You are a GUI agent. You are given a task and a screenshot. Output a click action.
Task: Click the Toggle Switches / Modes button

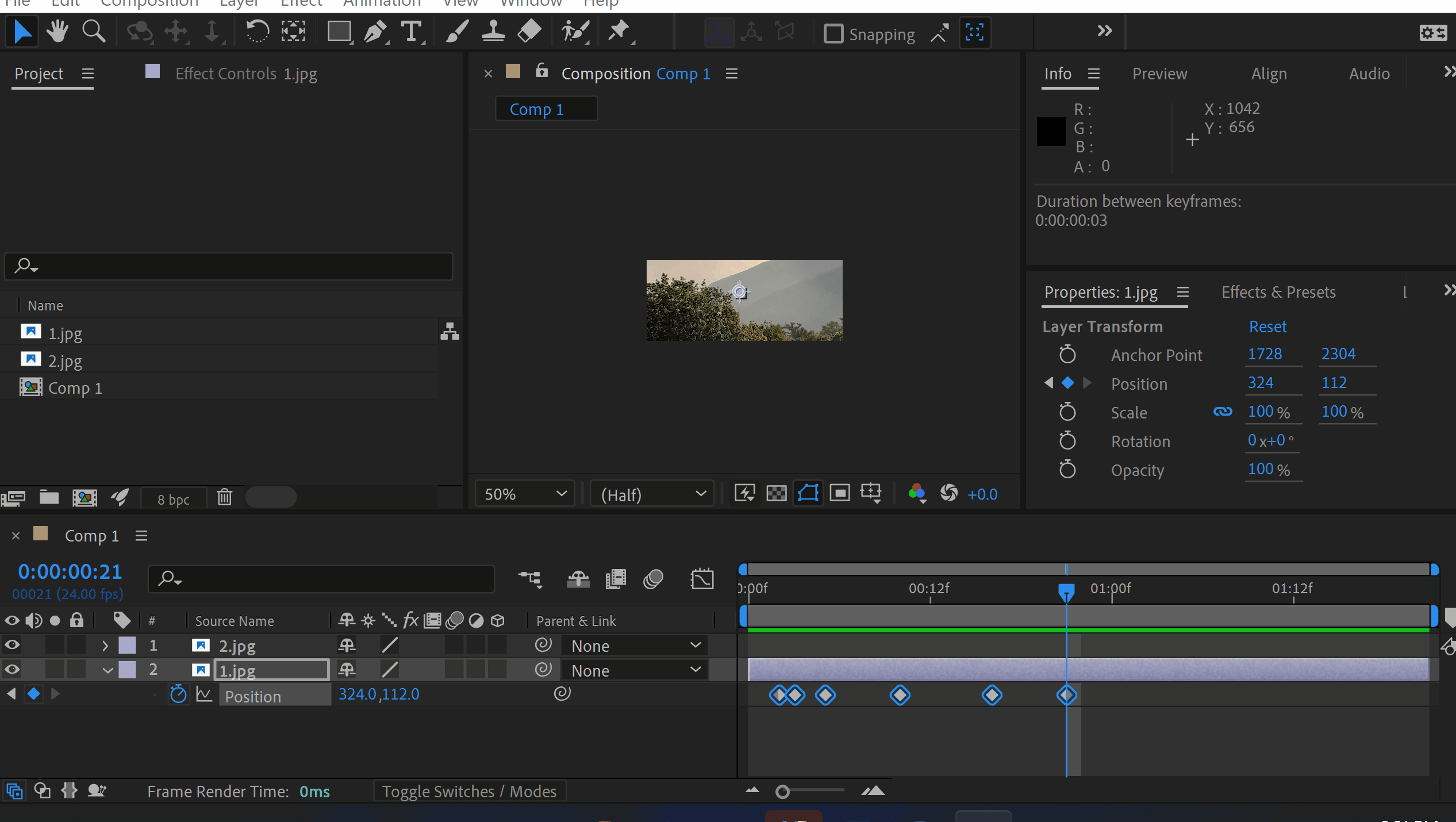click(x=470, y=791)
